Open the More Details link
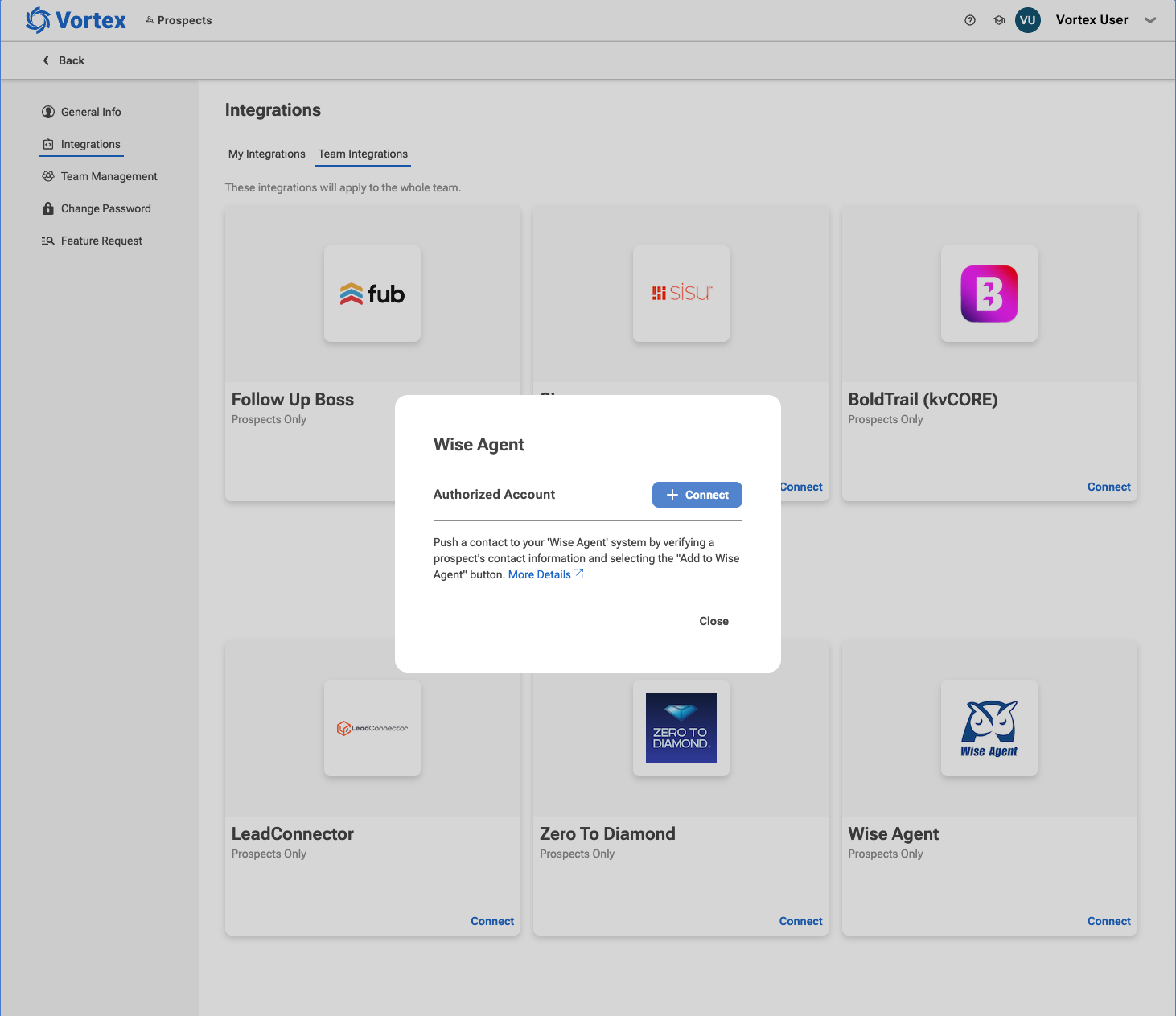Screen dimensions: 1176x1016 545,574
